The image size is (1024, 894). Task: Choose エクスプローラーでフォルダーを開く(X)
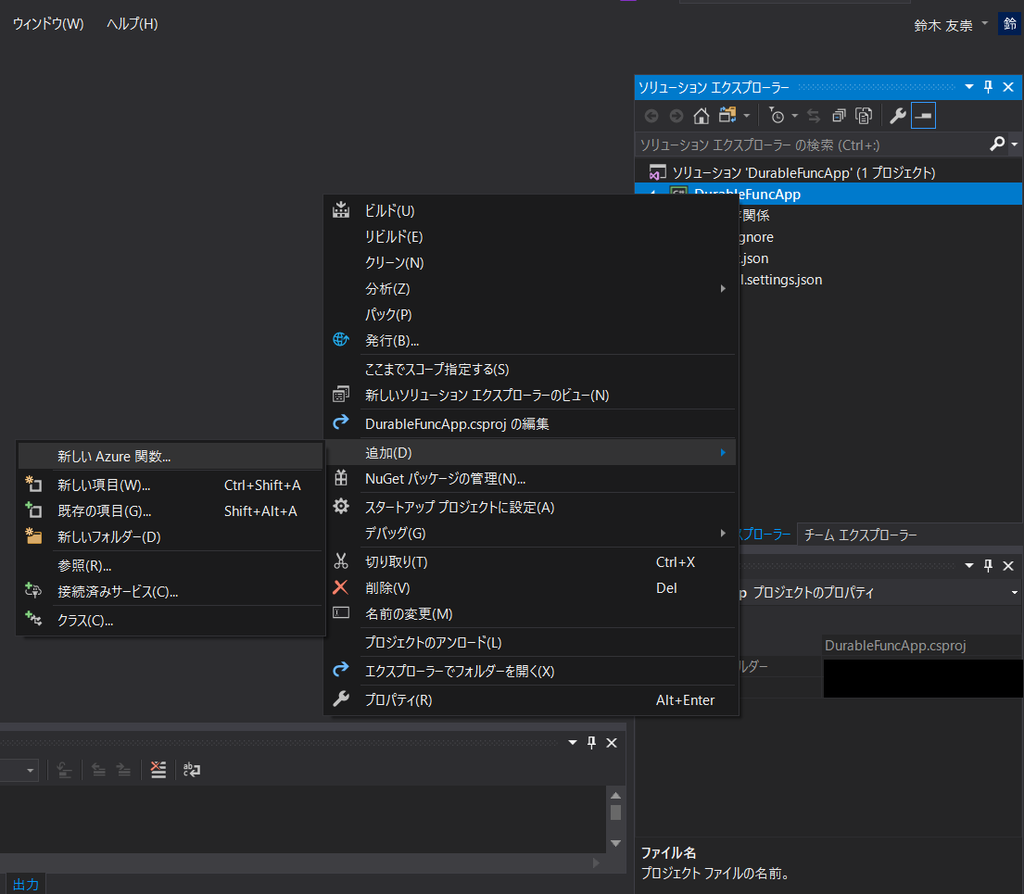click(x=531, y=671)
